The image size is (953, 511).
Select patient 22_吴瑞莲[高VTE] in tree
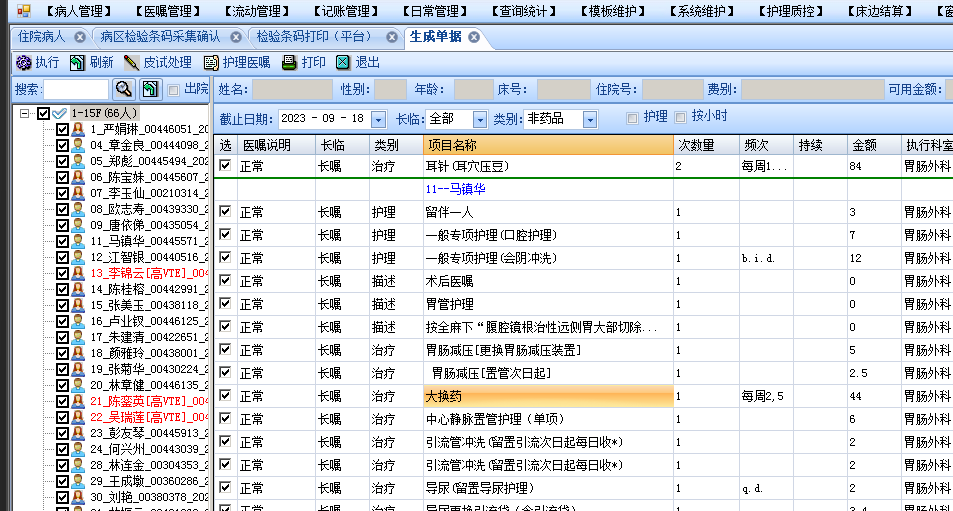(x=149, y=417)
